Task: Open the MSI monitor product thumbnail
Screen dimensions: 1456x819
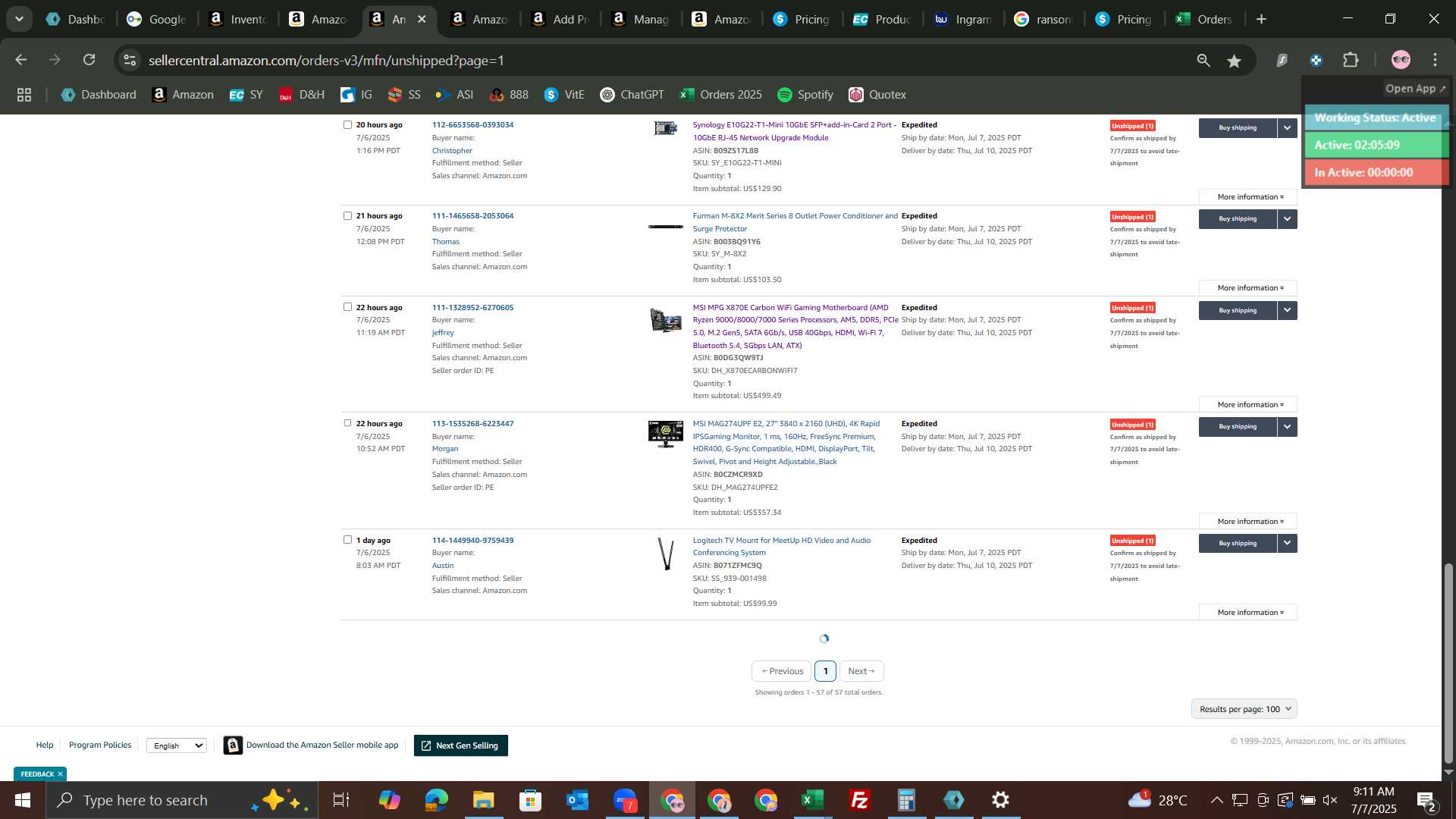Action: click(666, 435)
